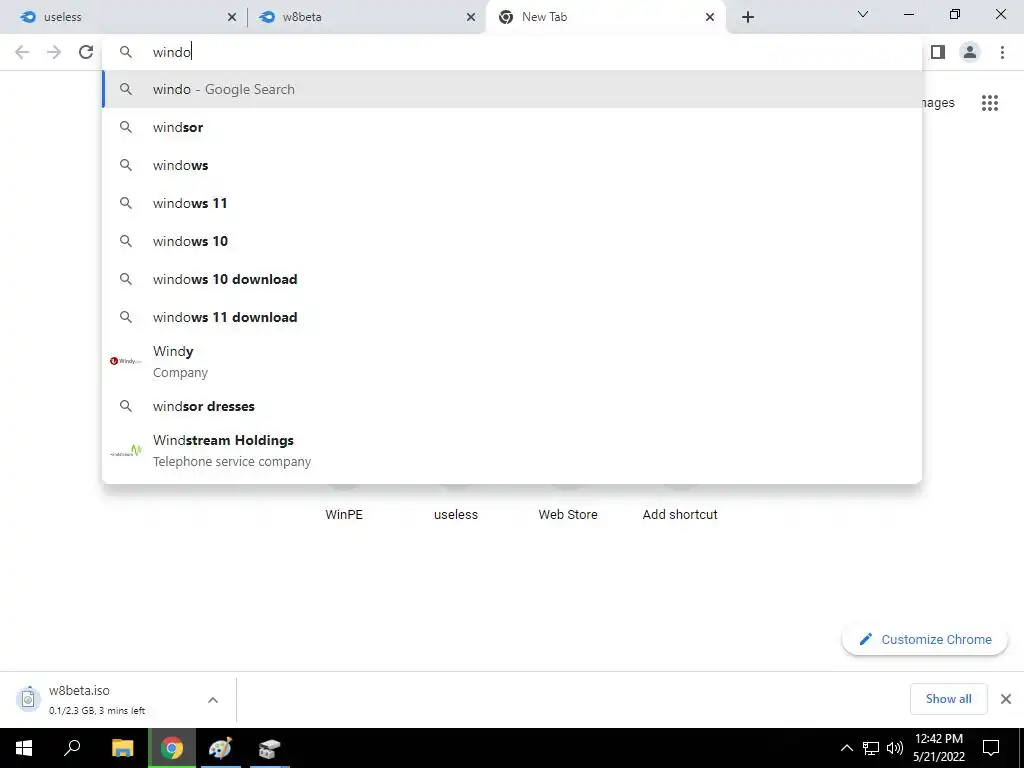Show hidden system tray icons
The image size is (1024, 768).
[846, 748]
